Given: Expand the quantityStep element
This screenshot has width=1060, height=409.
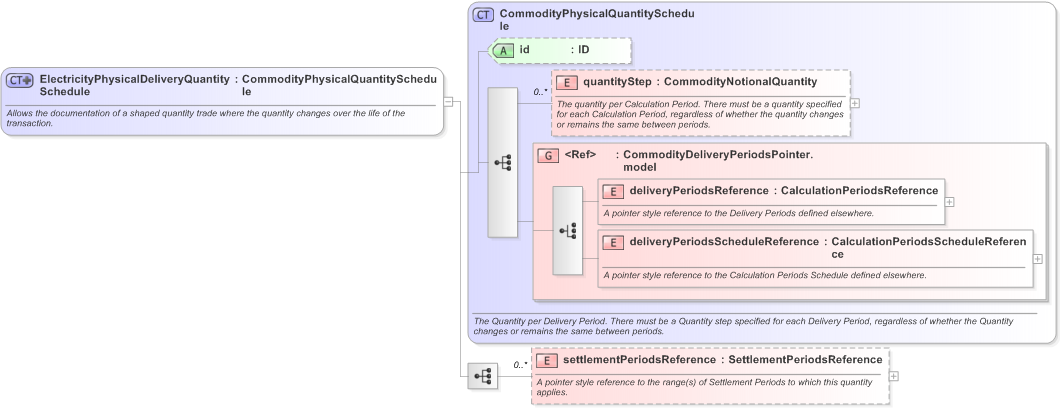Looking at the screenshot, I should pyautogui.click(x=855, y=103).
